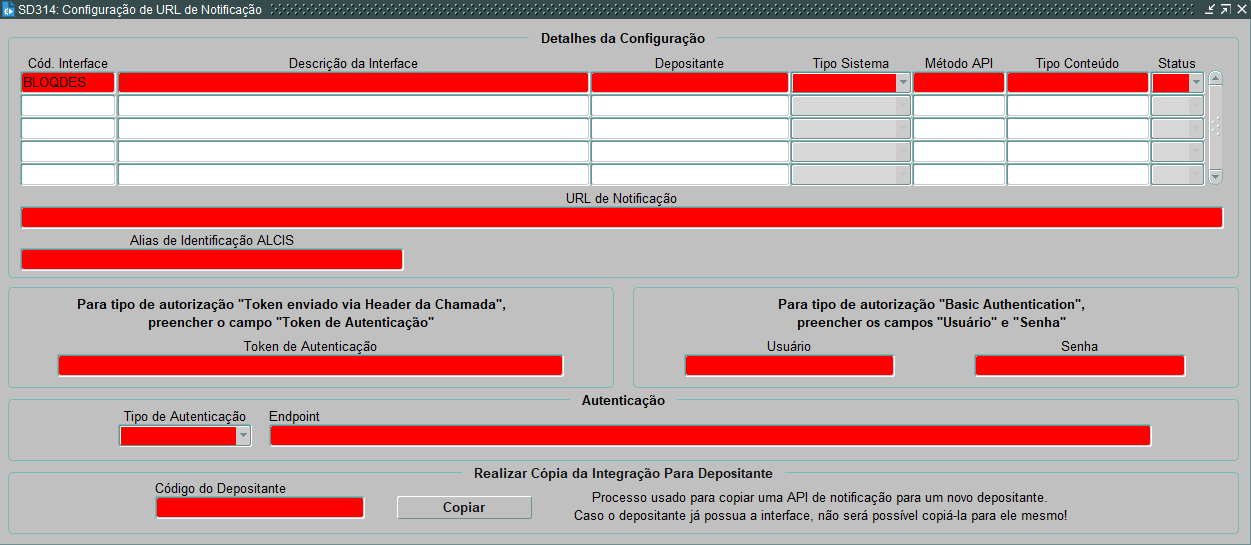The height and width of the screenshot is (545, 1251).
Task: Click the 'Tipo de Autenticação' label
Action: coord(185,416)
